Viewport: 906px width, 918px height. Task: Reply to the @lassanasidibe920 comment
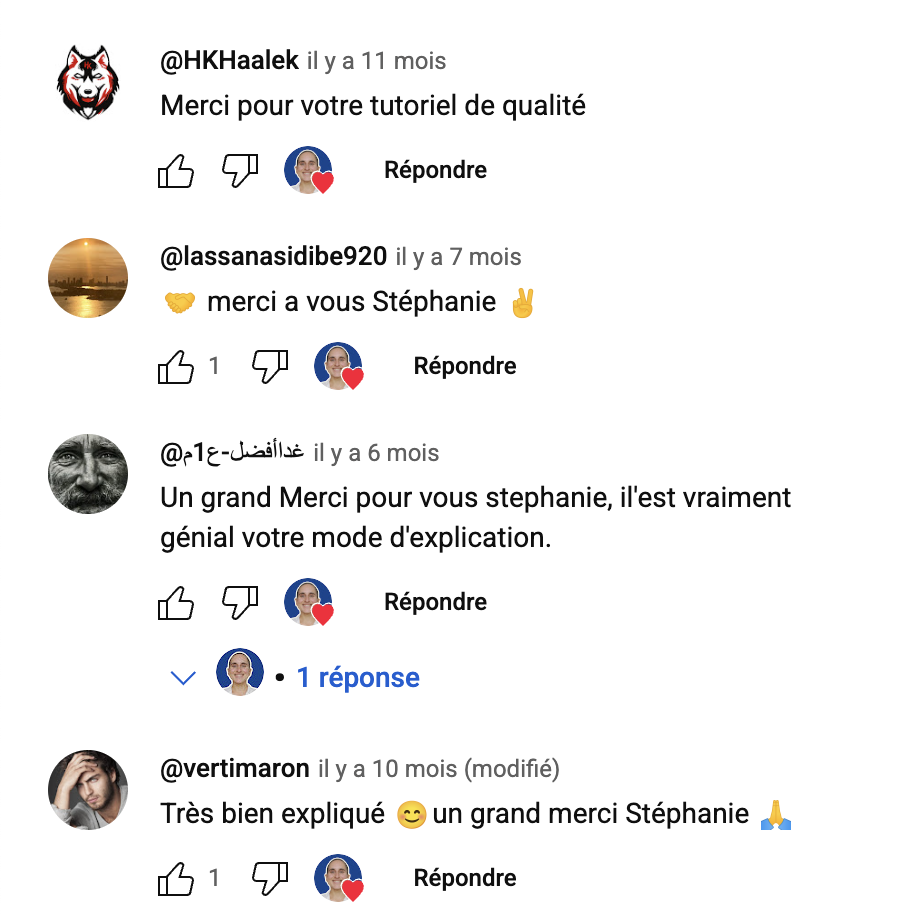pyautogui.click(x=465, y=366)
